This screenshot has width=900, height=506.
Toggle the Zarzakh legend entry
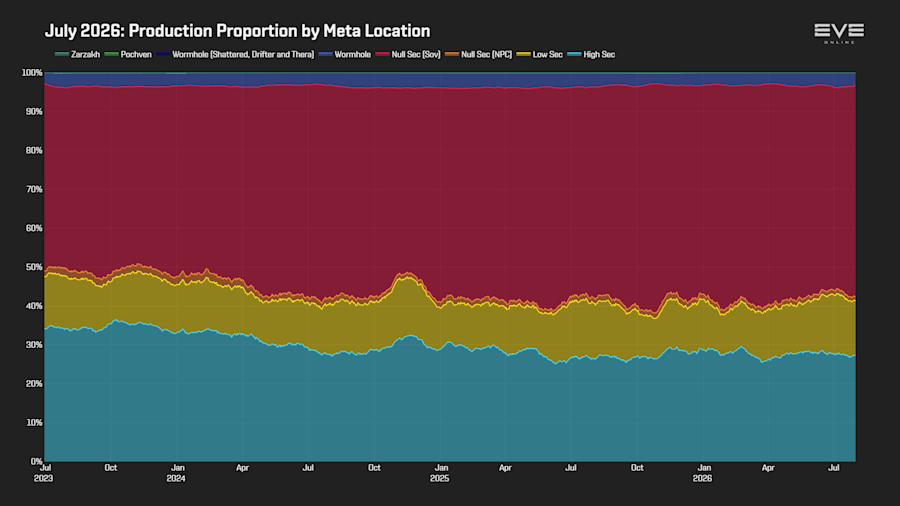pyautogui.click(x=77, y=55)
